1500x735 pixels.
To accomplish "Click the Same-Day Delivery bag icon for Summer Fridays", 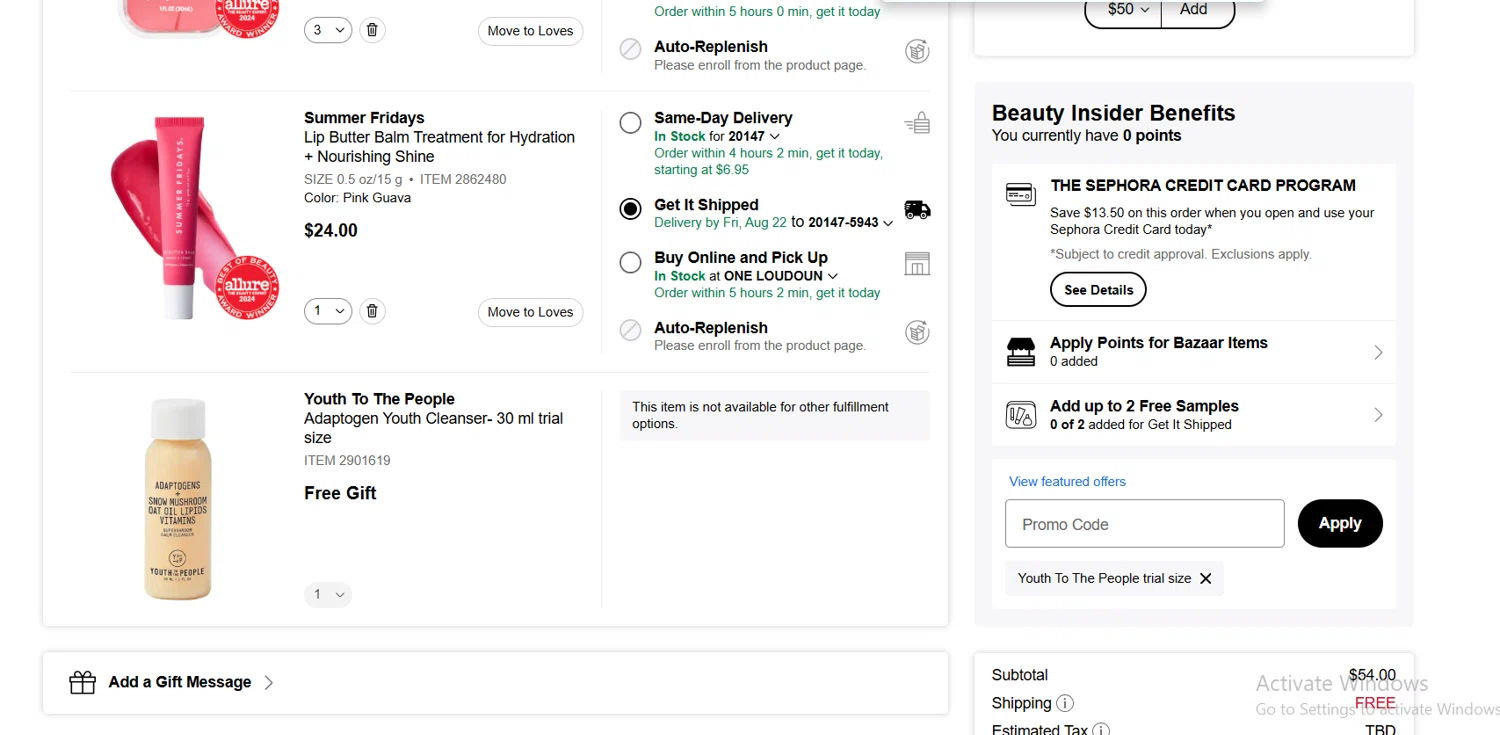I will (x=917, y=123).
